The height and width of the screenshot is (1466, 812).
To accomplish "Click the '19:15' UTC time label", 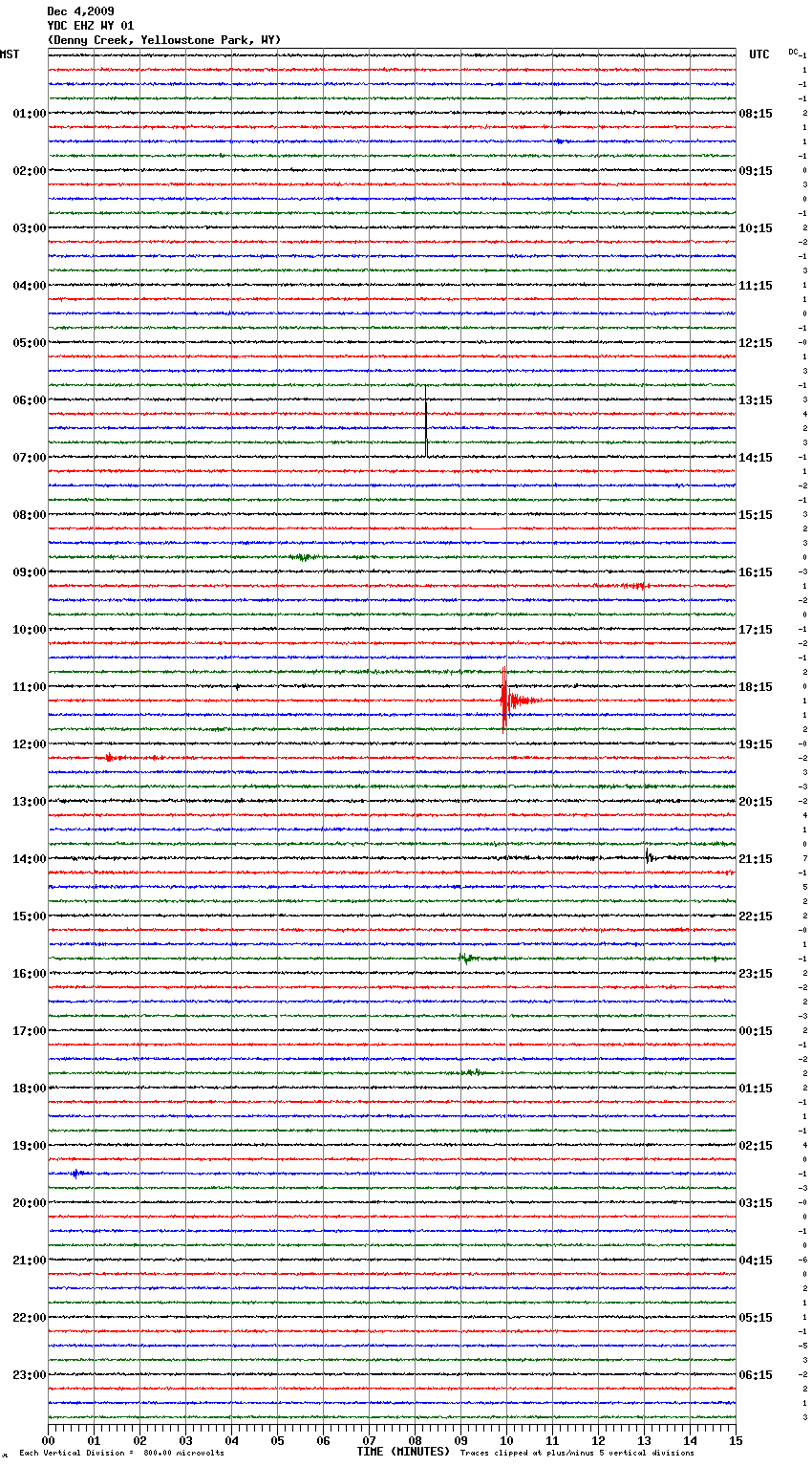I will [x=756, y=744].
